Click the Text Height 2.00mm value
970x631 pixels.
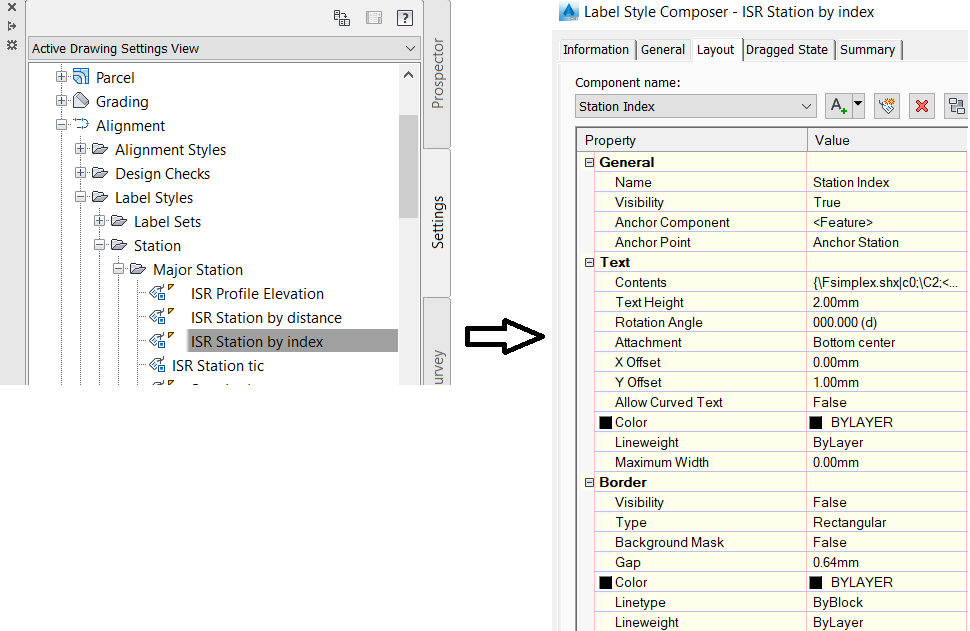coord(887,303)
